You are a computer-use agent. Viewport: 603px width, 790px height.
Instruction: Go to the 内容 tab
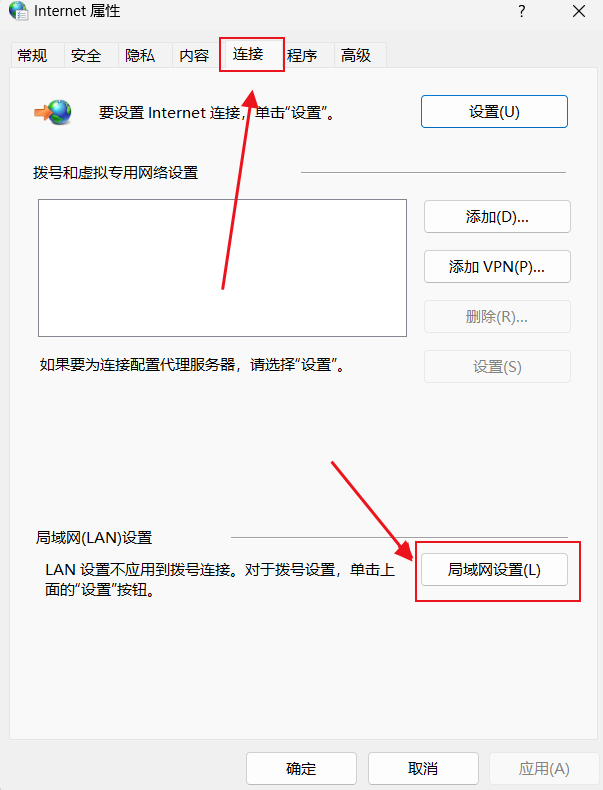tap(194, 55)
